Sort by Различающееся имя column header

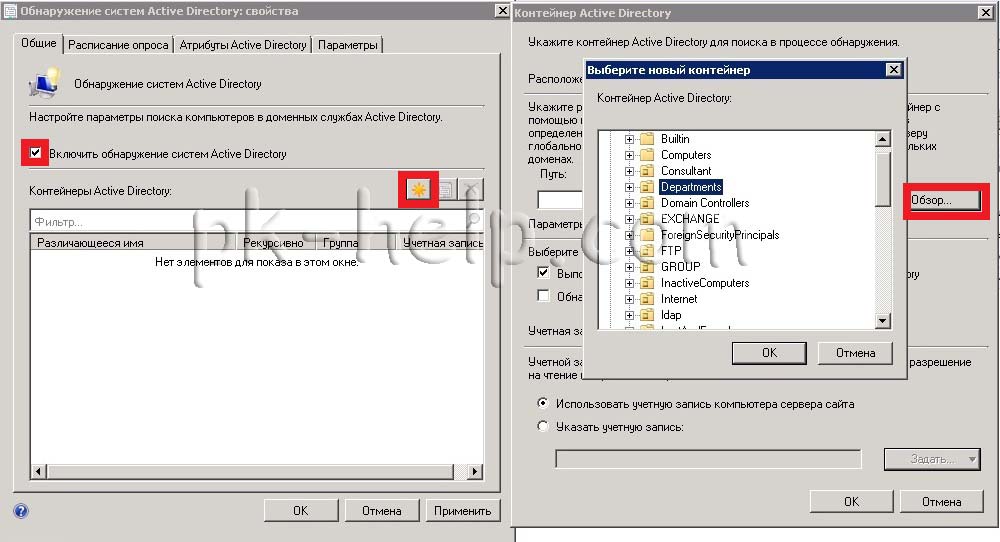[133, 242]
